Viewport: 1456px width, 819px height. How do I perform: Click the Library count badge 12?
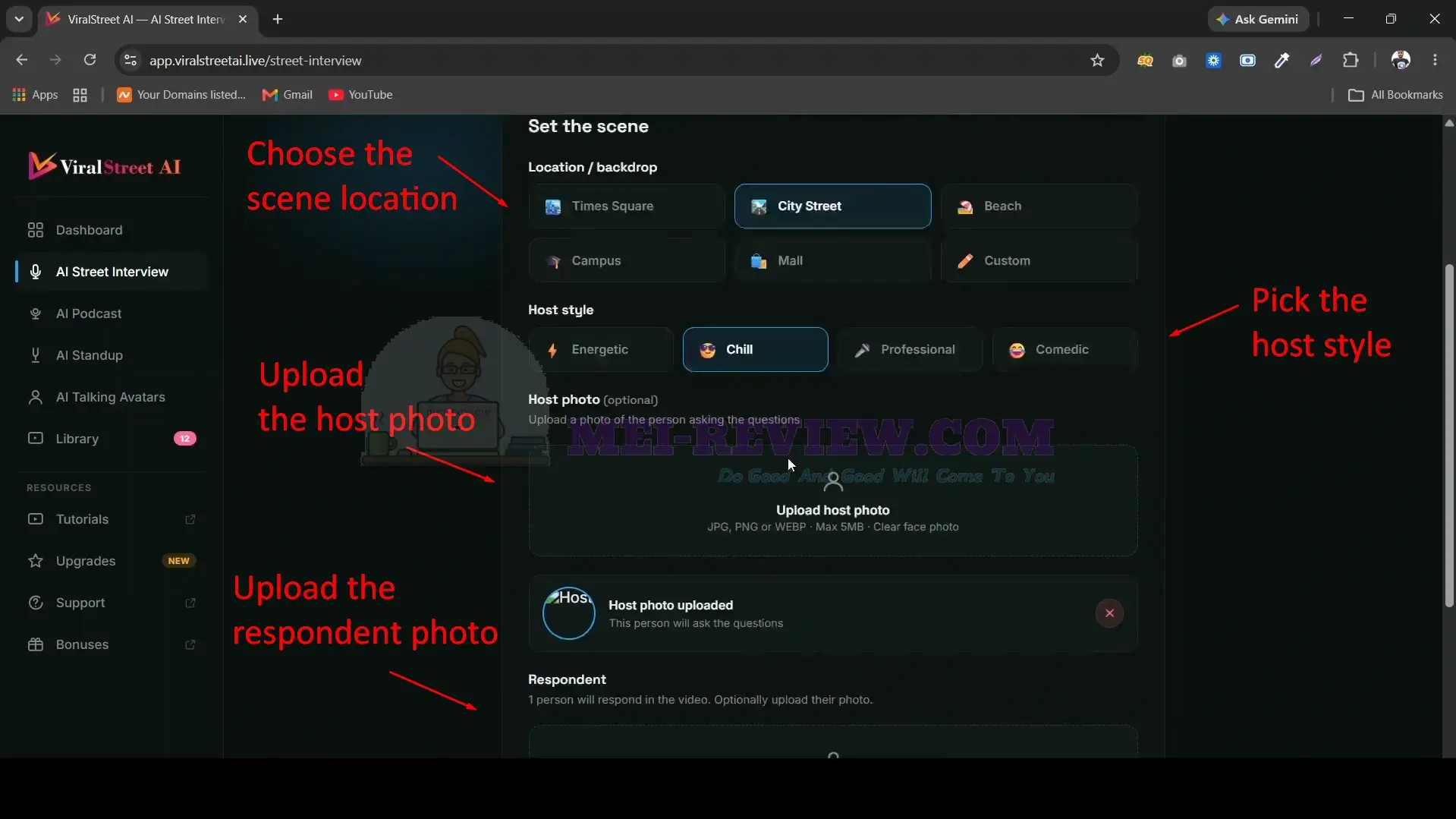(x=184, y=439)
